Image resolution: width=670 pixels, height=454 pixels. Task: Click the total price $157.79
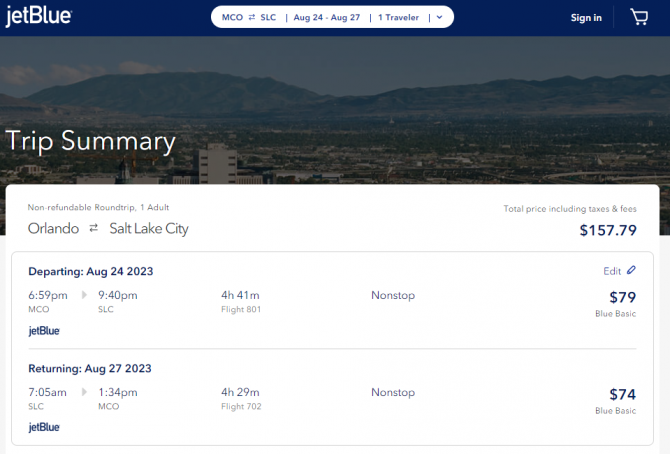coord(608,230)
